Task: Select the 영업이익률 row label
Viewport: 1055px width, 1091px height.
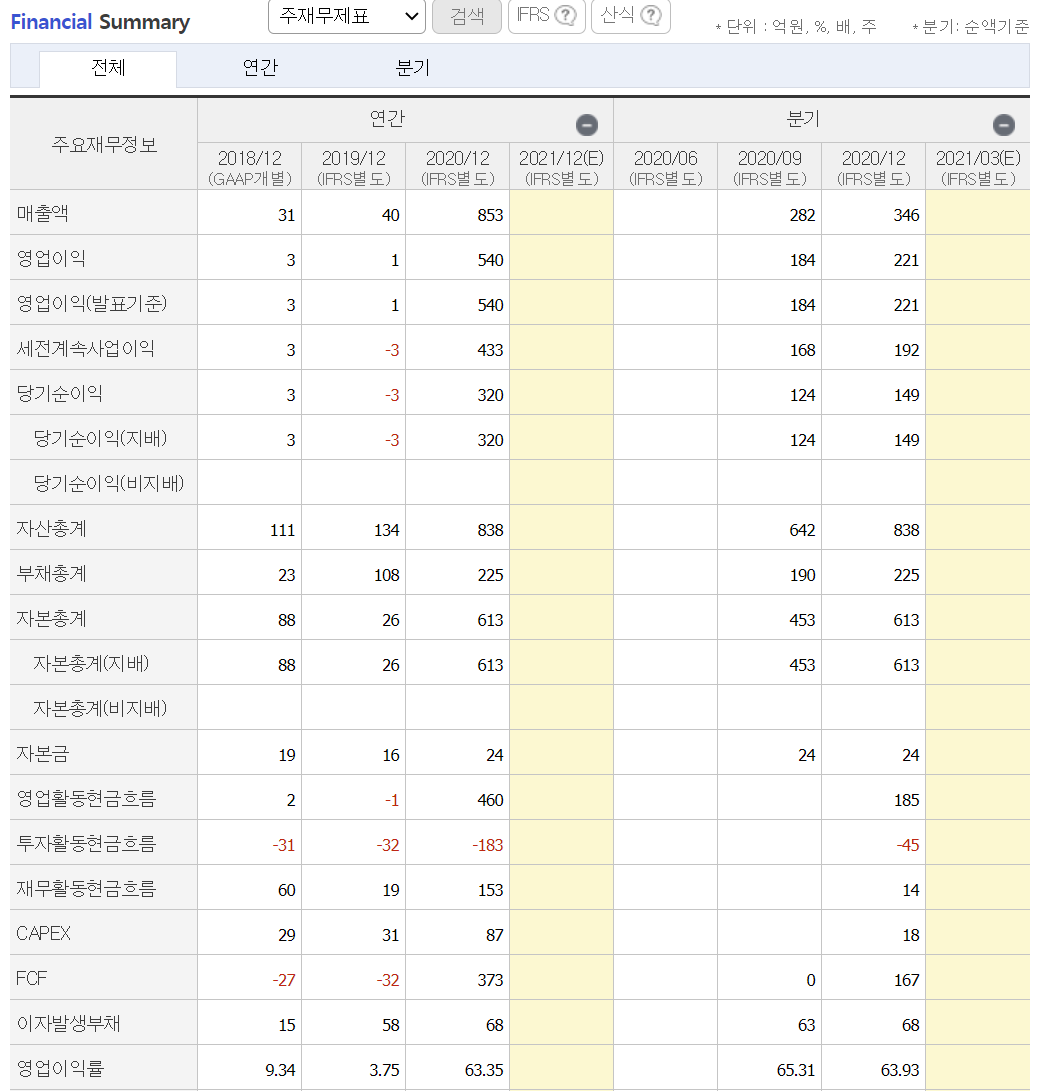Action: pos(60,1069)
